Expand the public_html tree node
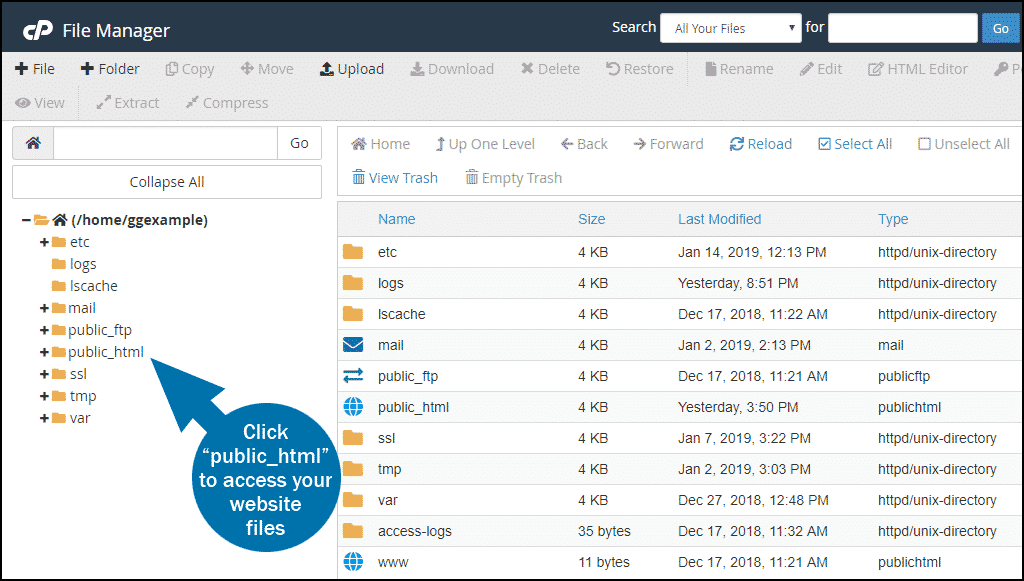This screenshot has width=1024, height=581. pos(45,351)
